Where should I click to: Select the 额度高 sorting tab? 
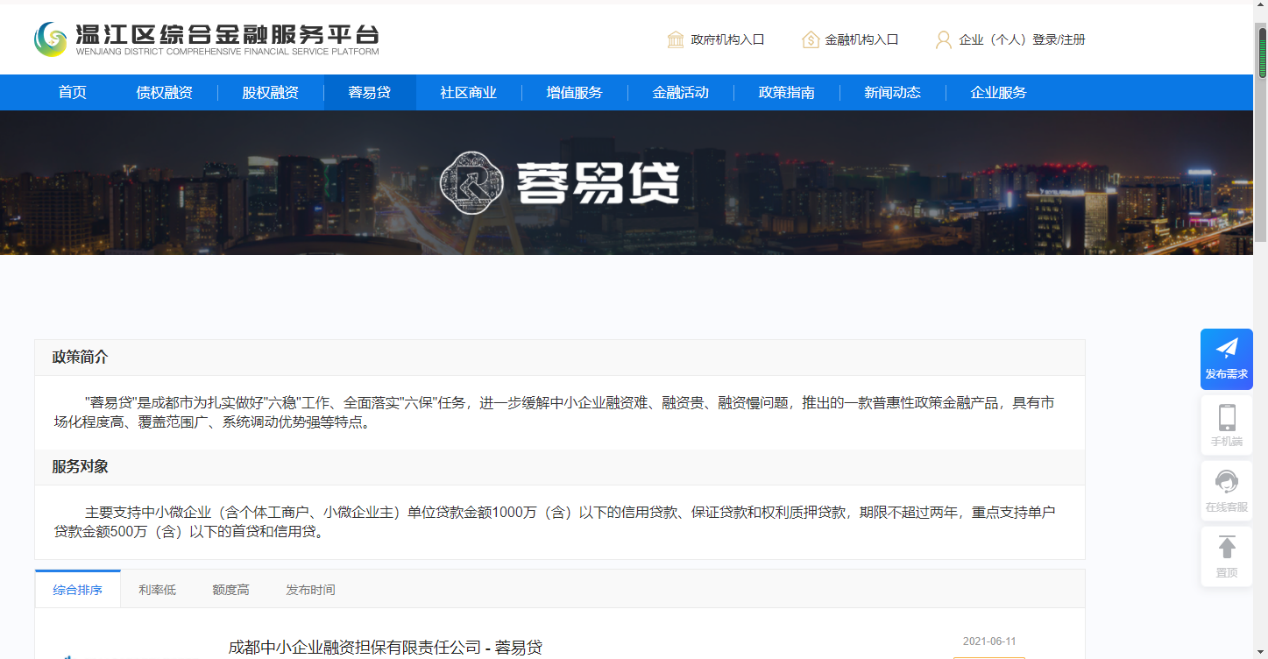point(231,590)
